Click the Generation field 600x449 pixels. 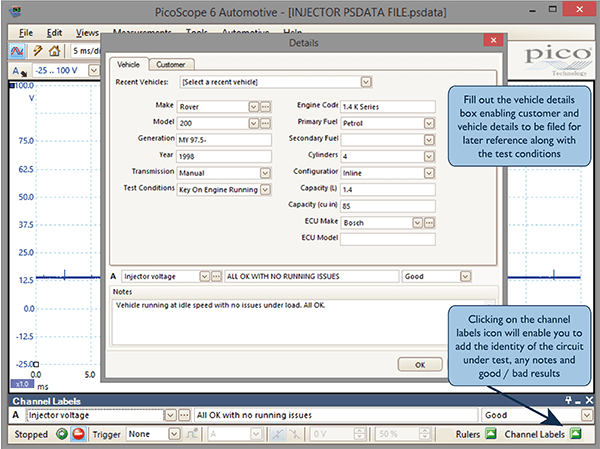(224, 140)
